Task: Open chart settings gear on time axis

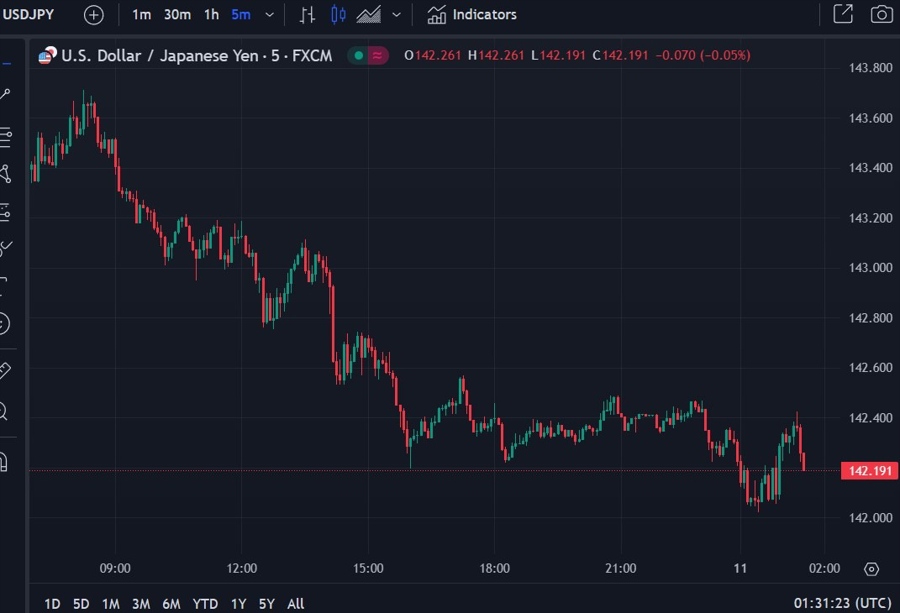Action: click(x=871, y=569)
